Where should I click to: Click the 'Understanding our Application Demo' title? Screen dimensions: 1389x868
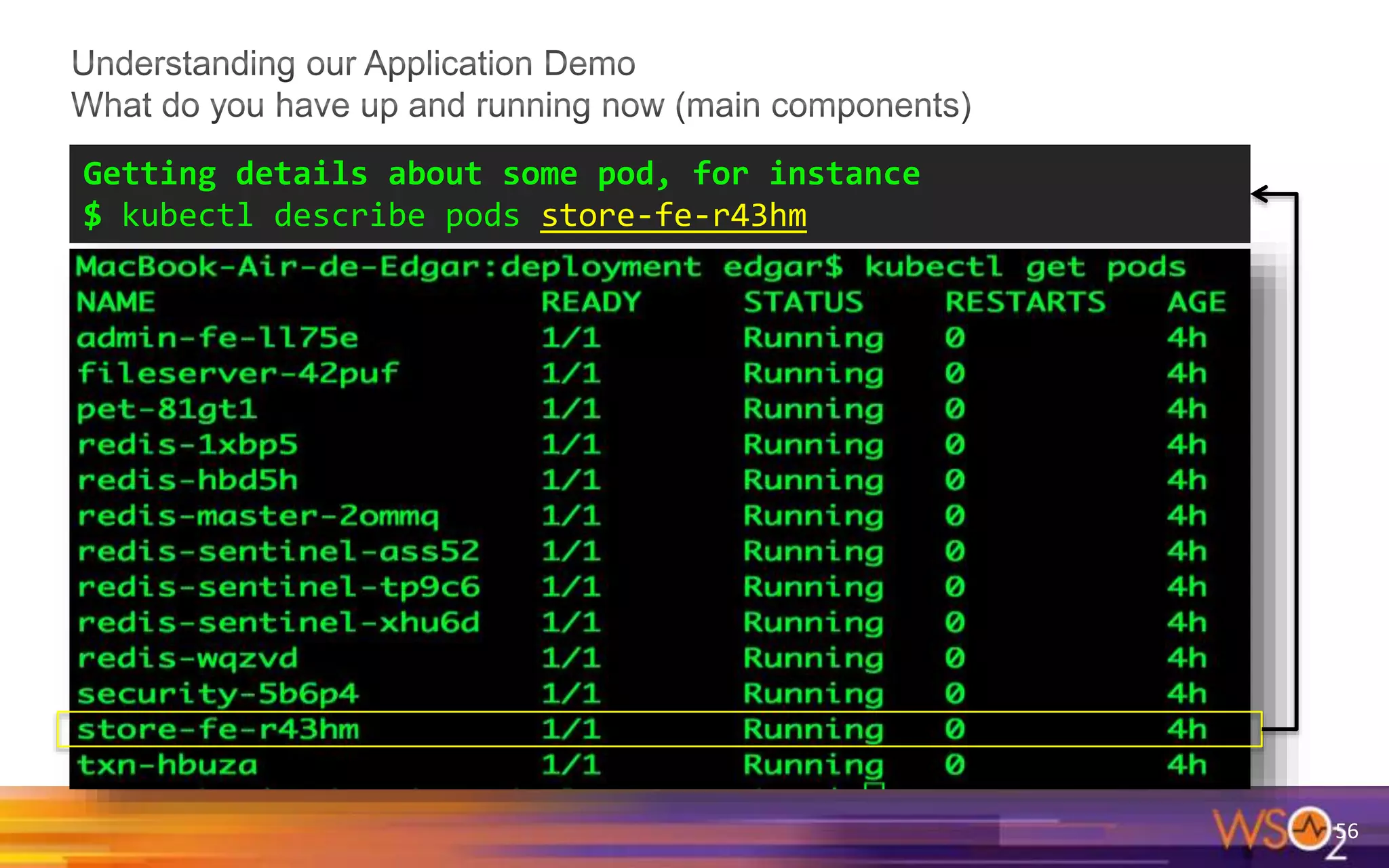(353, 64)
